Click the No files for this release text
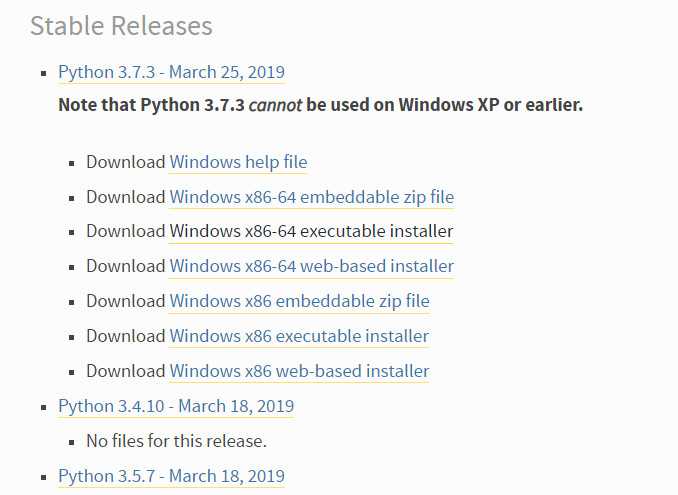Viewport: 678px width, 495px height. click(x=176, y=441)
